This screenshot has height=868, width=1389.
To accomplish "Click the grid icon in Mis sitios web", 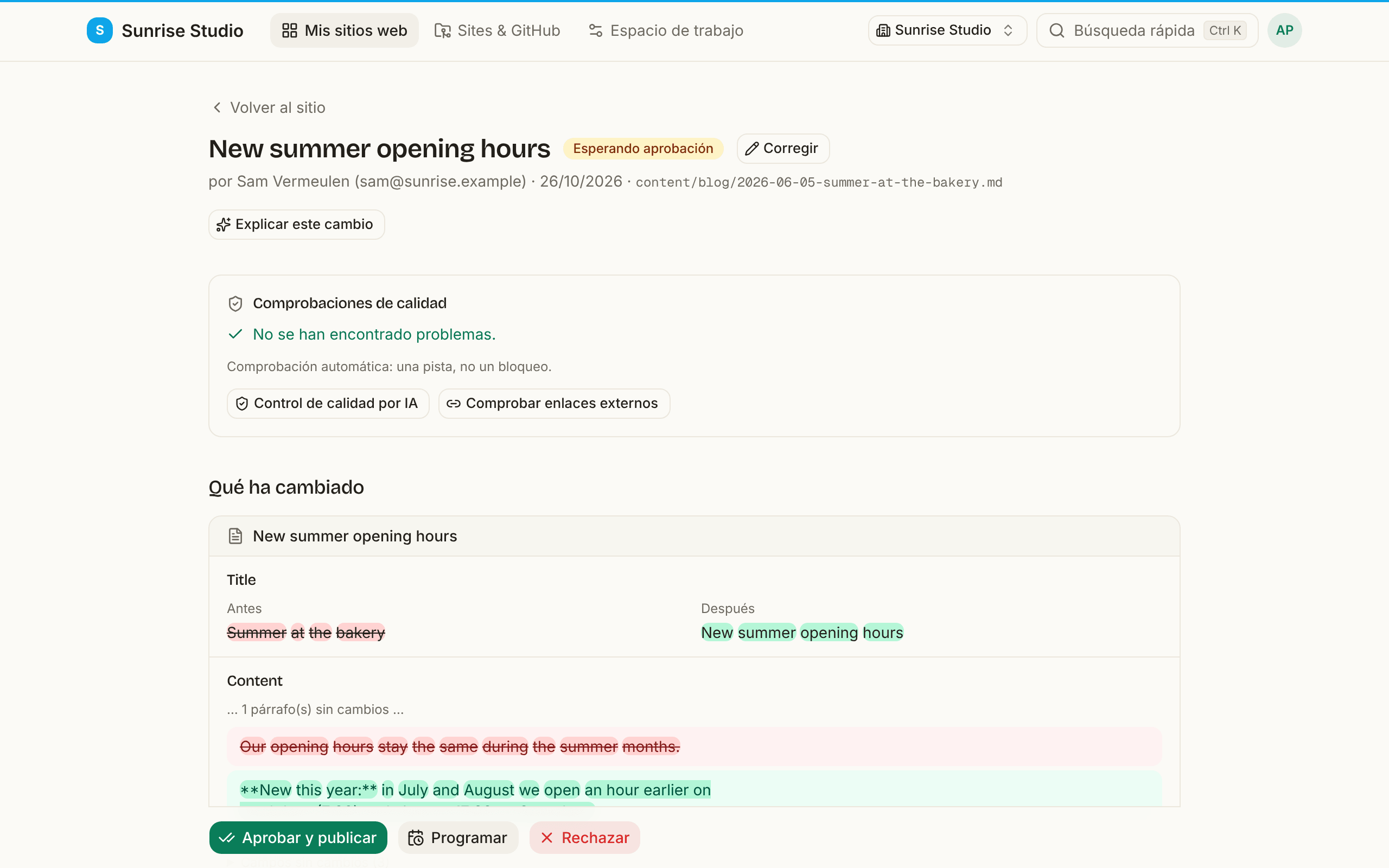I will click(x=290, y=30).
